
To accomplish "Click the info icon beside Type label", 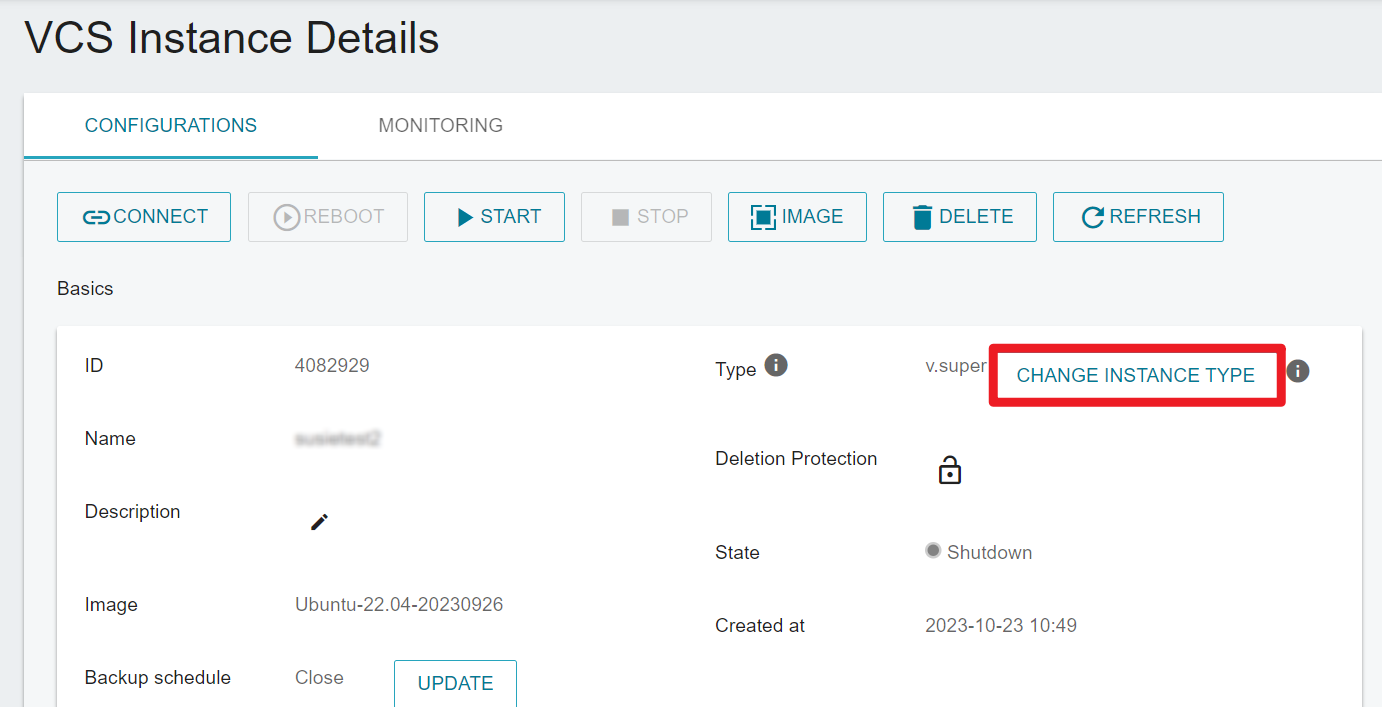I will pyautogui.click(x=776, y=365).
